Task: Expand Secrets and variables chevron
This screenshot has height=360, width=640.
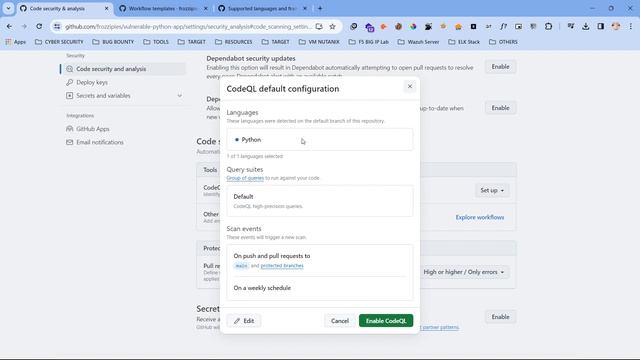Action: [180, 96]
